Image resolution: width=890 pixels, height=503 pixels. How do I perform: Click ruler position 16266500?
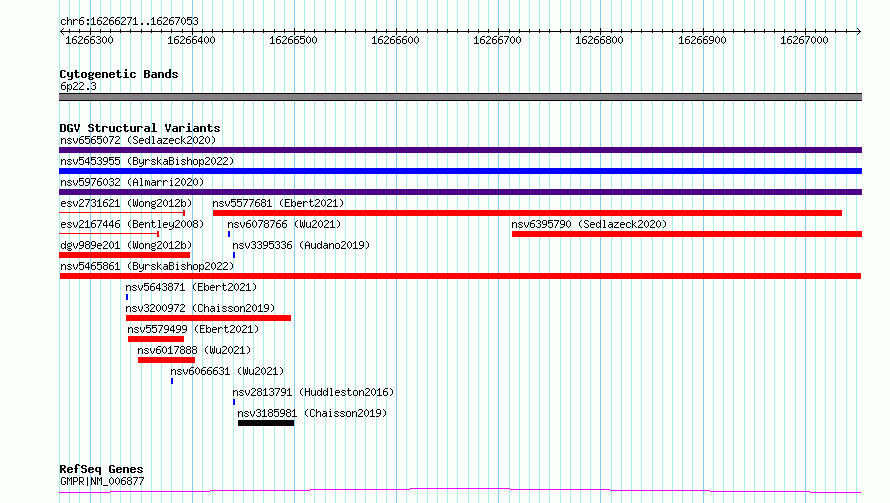[x=293, y=40]
